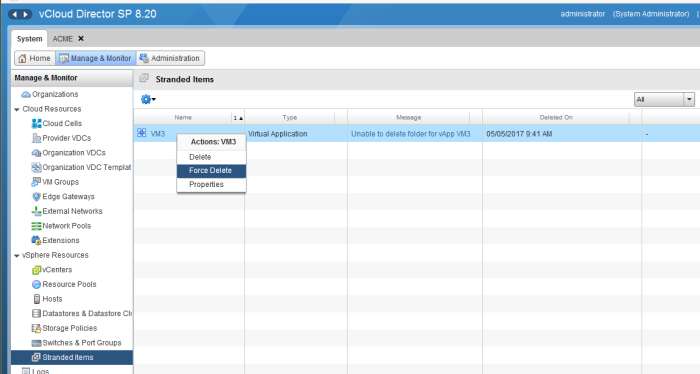700x374 pixels.
Task: Click the forward navigation arrow
Action: click(x=25, y=14)
